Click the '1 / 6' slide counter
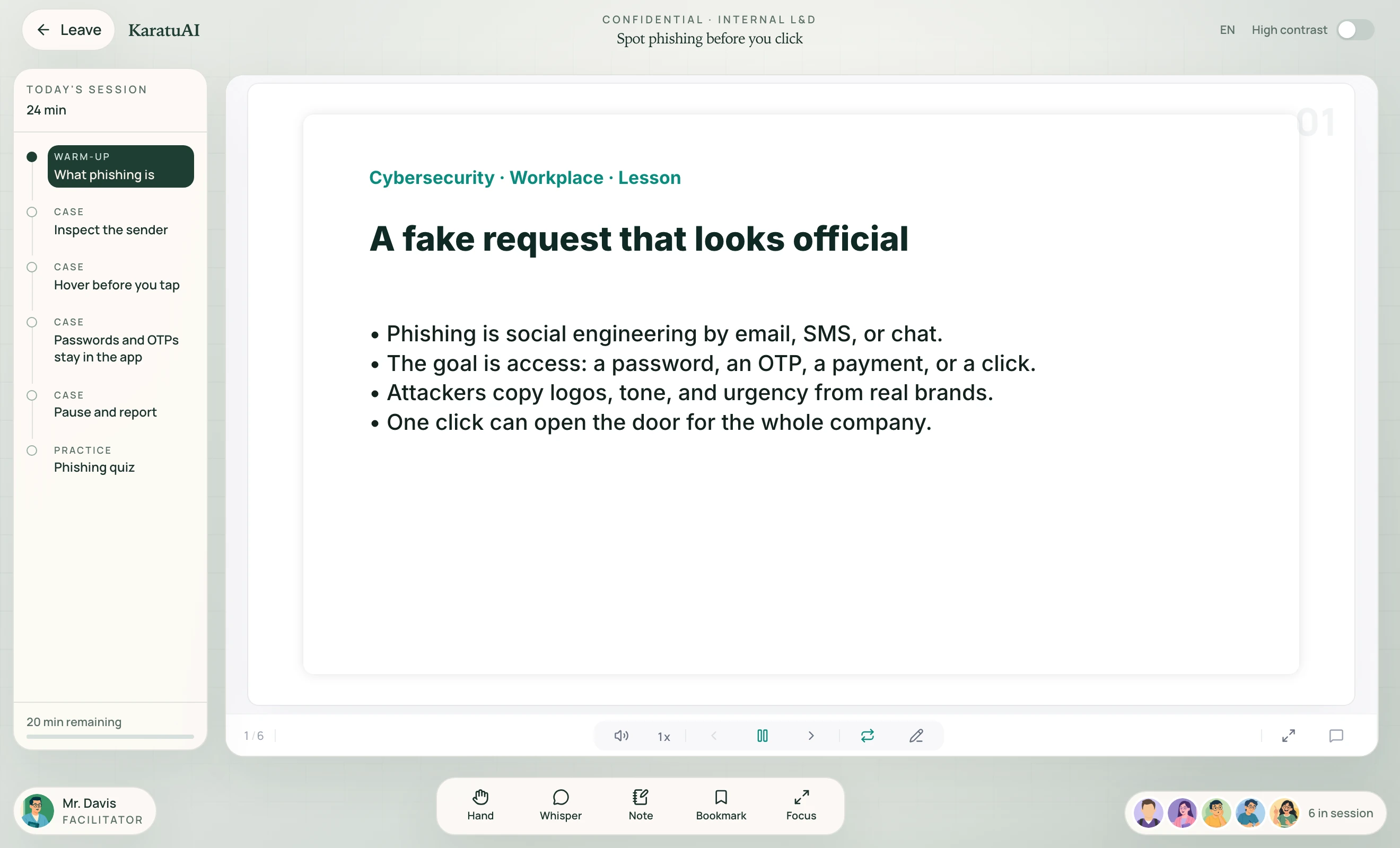1400x848 pixels. (253, 736)
